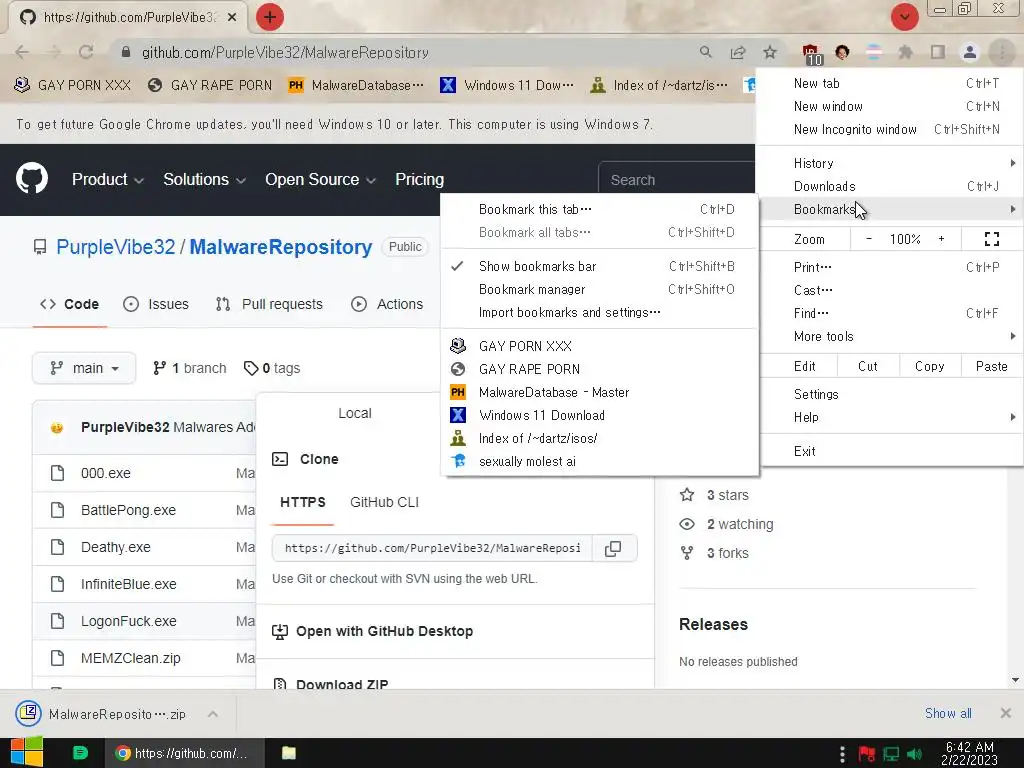Screen dimensions: 1024x768
Task: Open a new tab with the red plus button
Action: coord(270,17)
